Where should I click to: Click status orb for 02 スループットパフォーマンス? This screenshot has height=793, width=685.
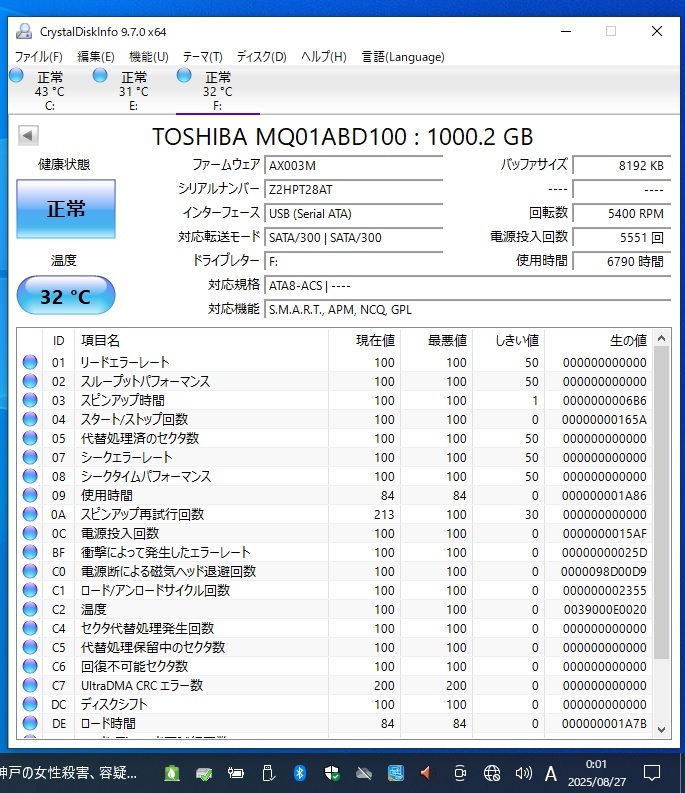point(30,381)
